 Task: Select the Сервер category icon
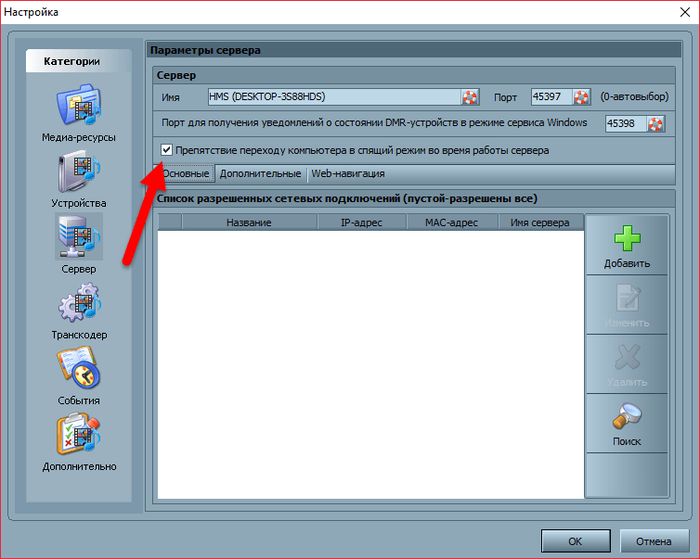tap(79, 237)
